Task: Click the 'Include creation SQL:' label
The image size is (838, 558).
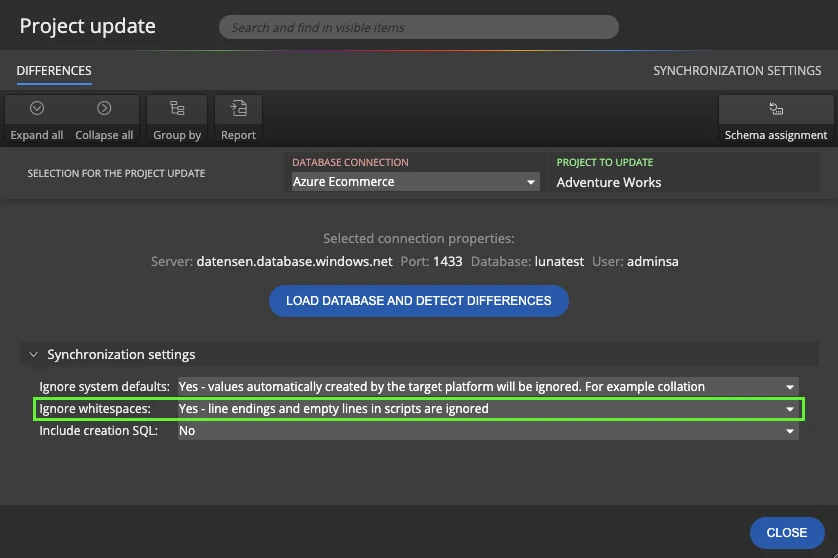Action: tap(98, 431)
